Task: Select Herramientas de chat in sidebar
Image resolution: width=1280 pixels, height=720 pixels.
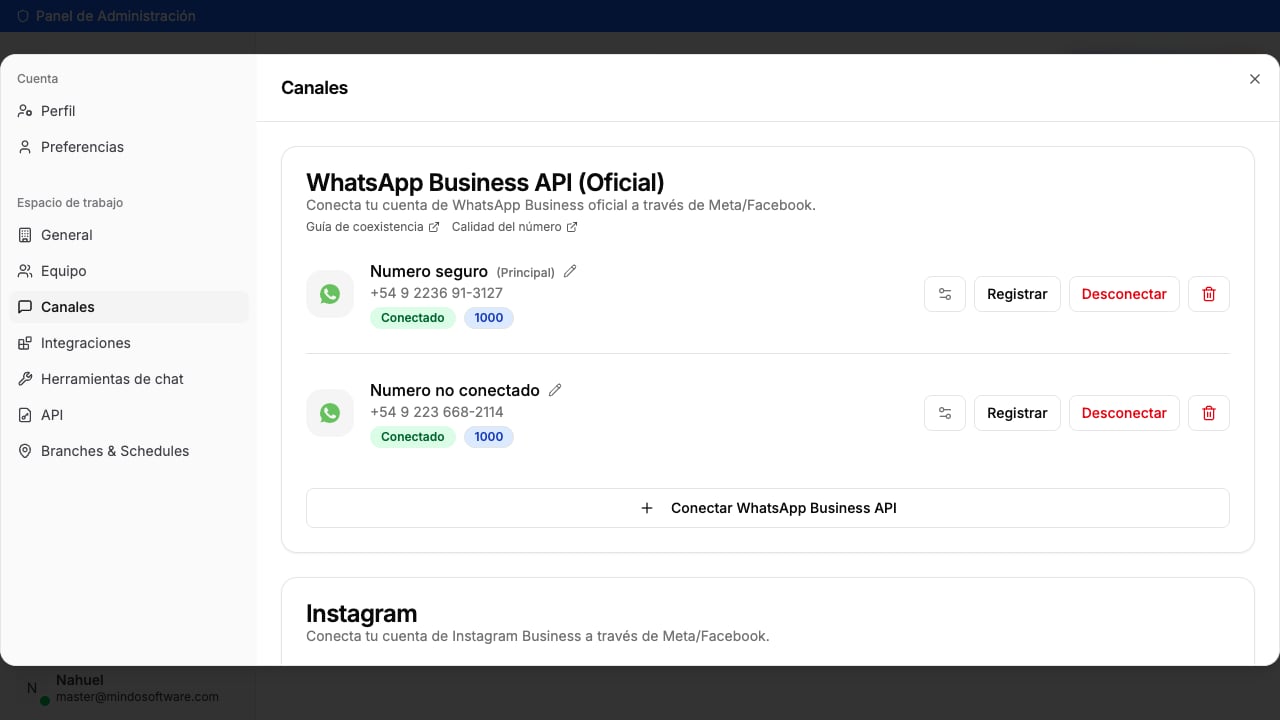Action: 112,379
